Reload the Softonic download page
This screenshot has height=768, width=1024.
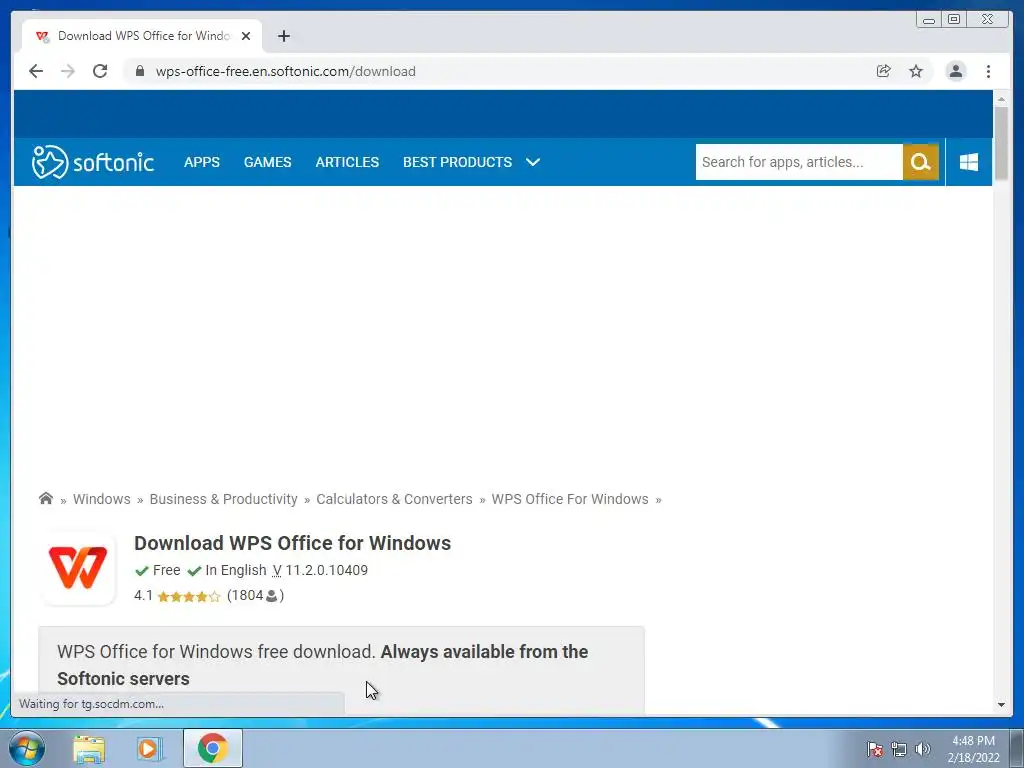pos(100,71)
